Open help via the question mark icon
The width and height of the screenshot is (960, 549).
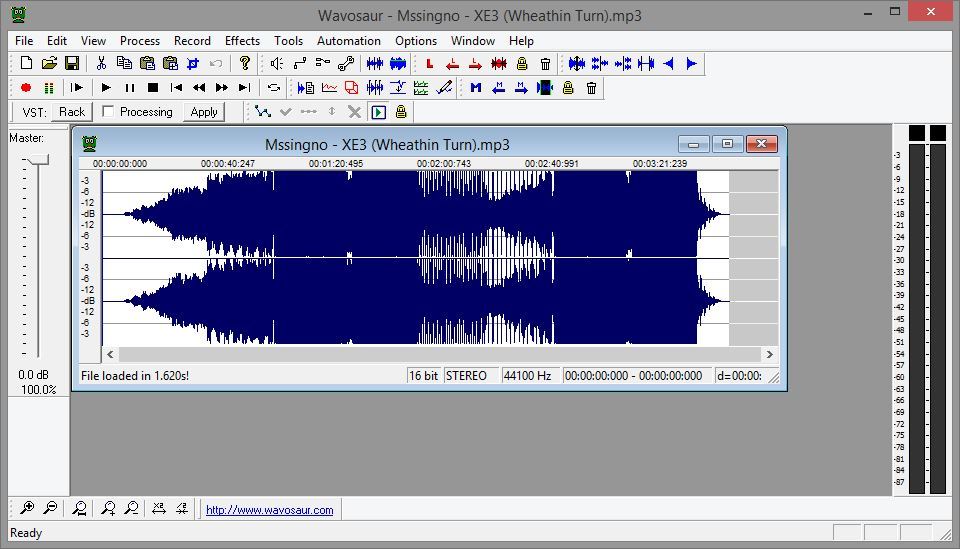point(245,63)
